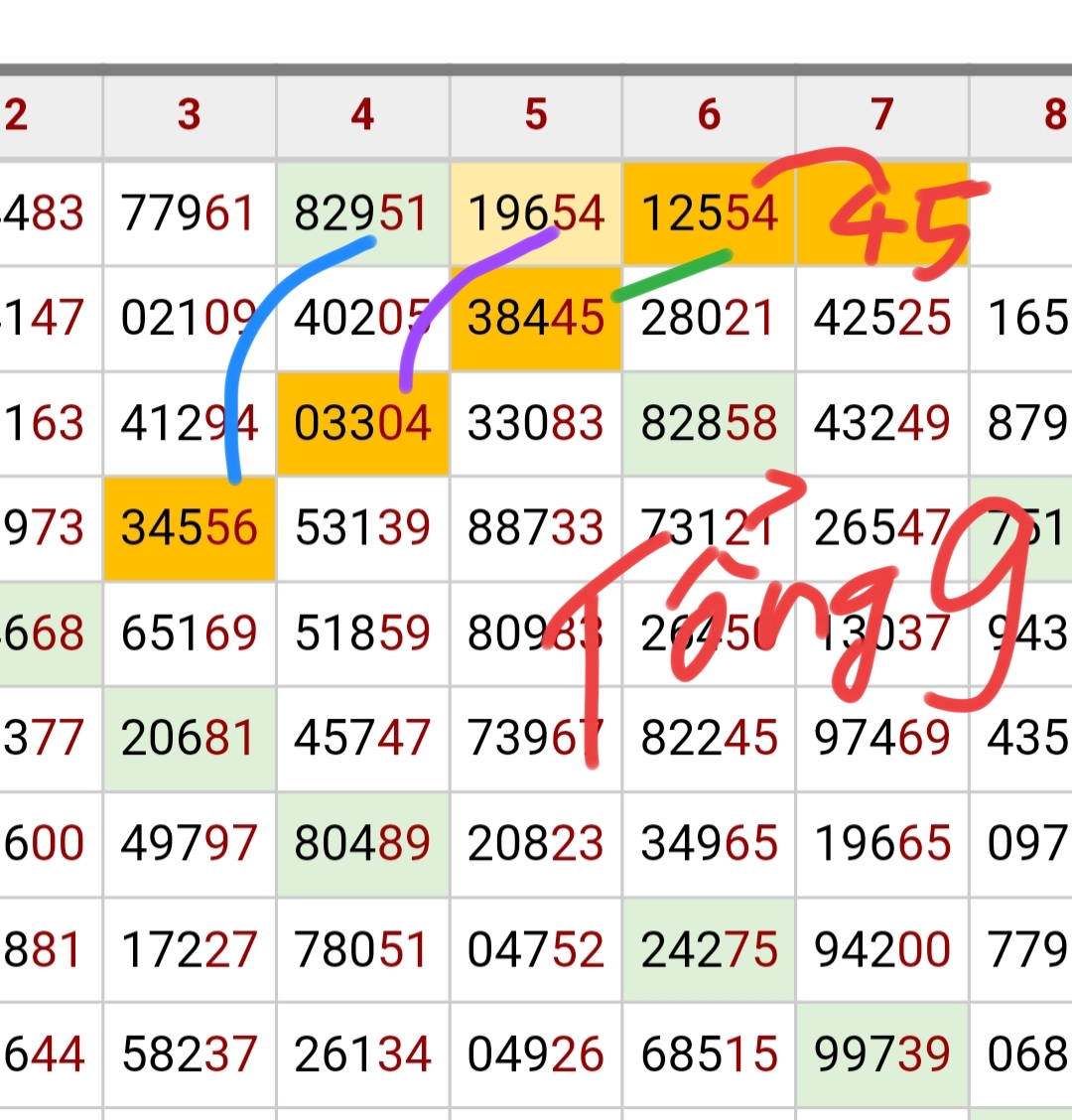The height and width of the screenshot is (1120, 1072).
Task: Select the number 53139
Action: click(363, 528)
